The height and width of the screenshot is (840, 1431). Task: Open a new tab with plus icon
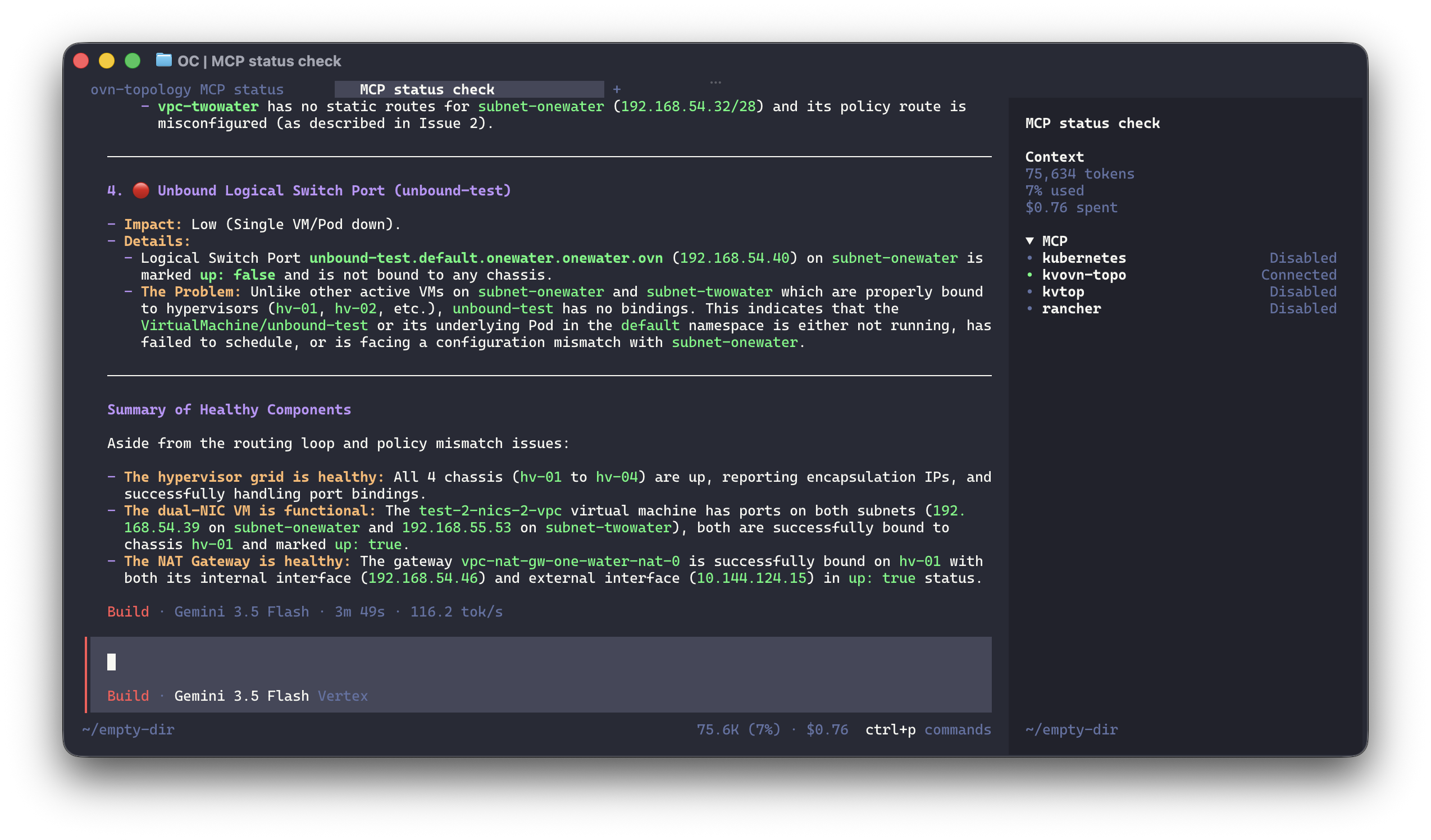[617, 90]
